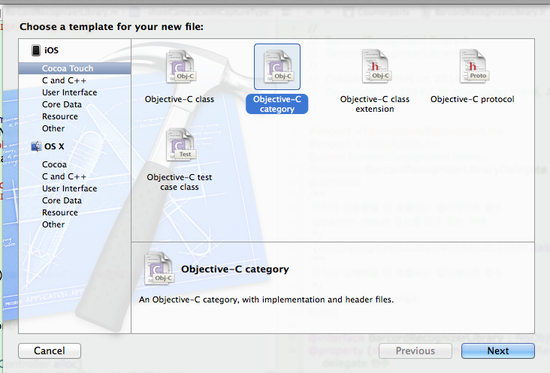
Task: Click the Cancel button
Action: [x=49, y=351]
